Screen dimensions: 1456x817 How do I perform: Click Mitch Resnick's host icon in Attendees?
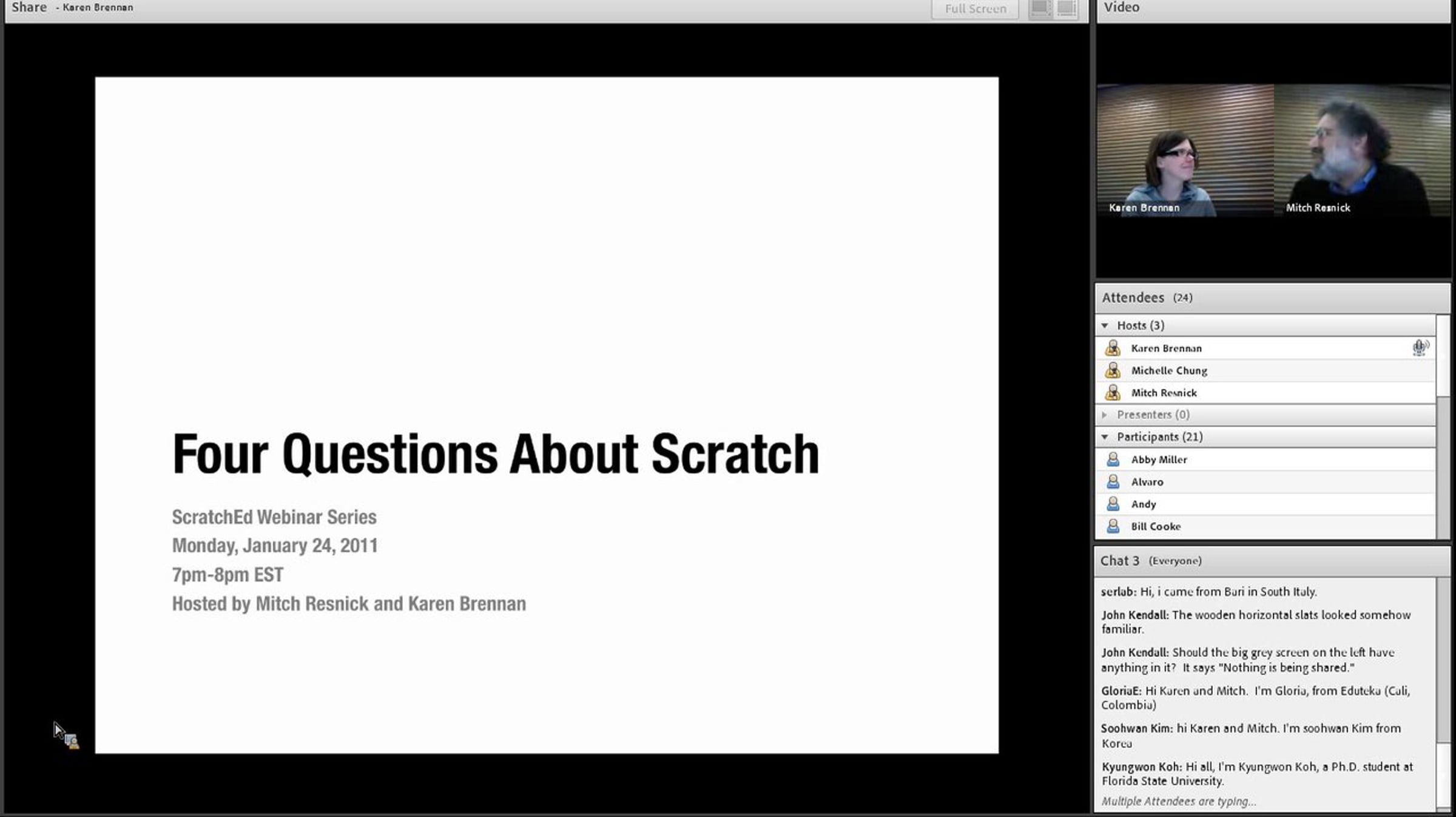pos(1113,393)
